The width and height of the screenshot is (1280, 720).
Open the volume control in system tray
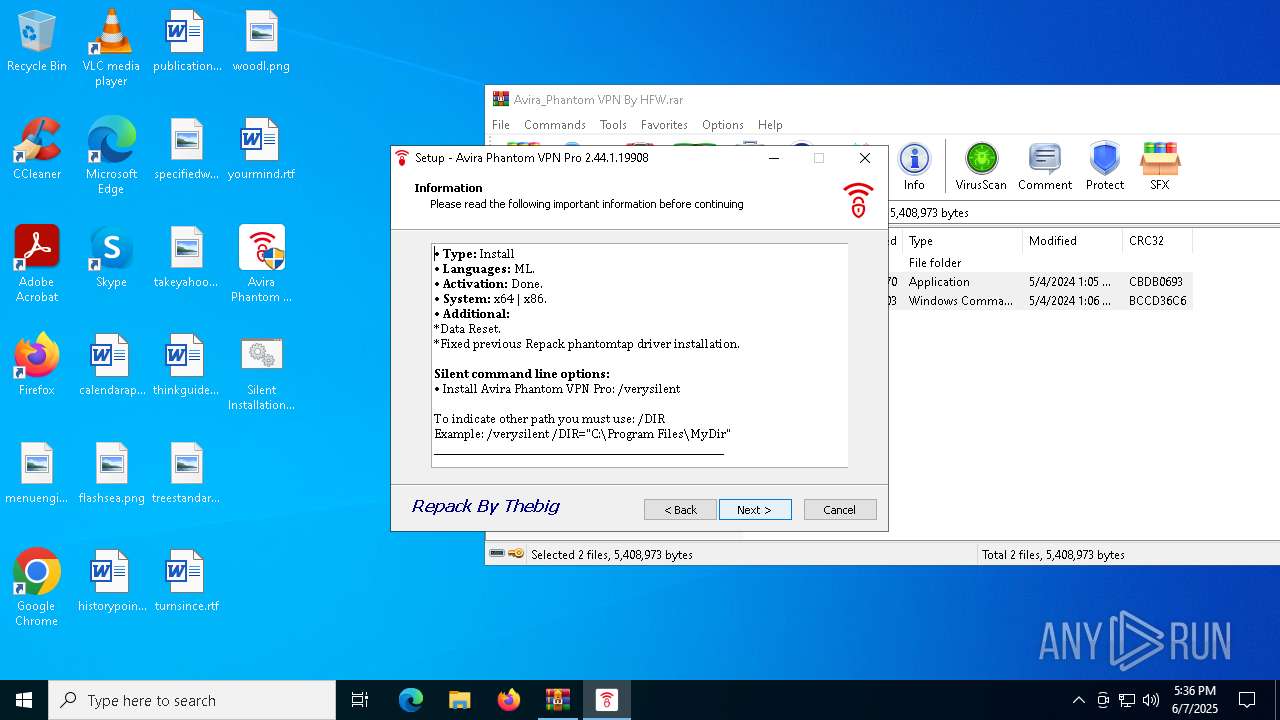click(x=1150, y=700)
